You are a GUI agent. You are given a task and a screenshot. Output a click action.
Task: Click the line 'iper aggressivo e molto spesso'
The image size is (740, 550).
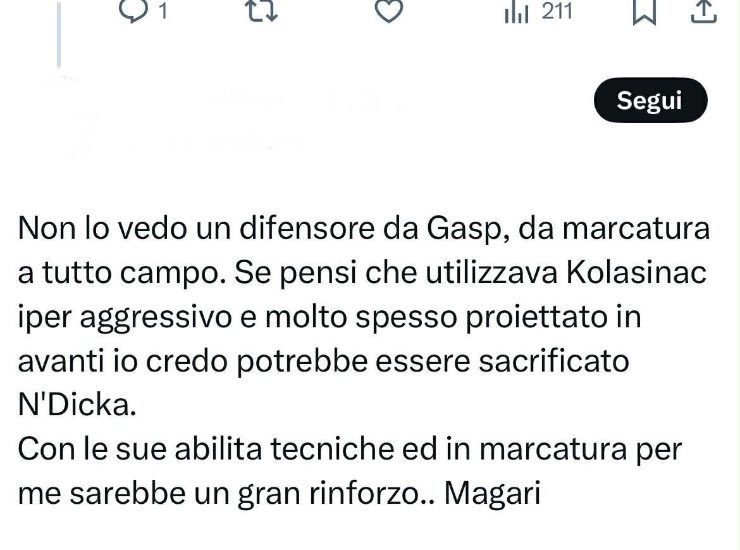pyautogui.click(x=329, y=317)
